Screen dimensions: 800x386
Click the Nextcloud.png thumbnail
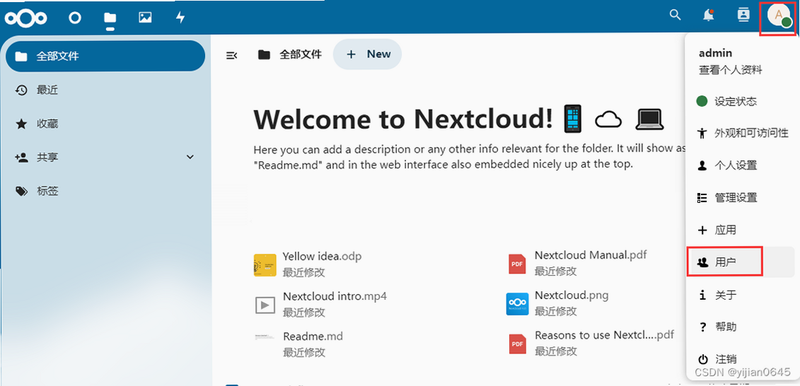click(517, 304)
